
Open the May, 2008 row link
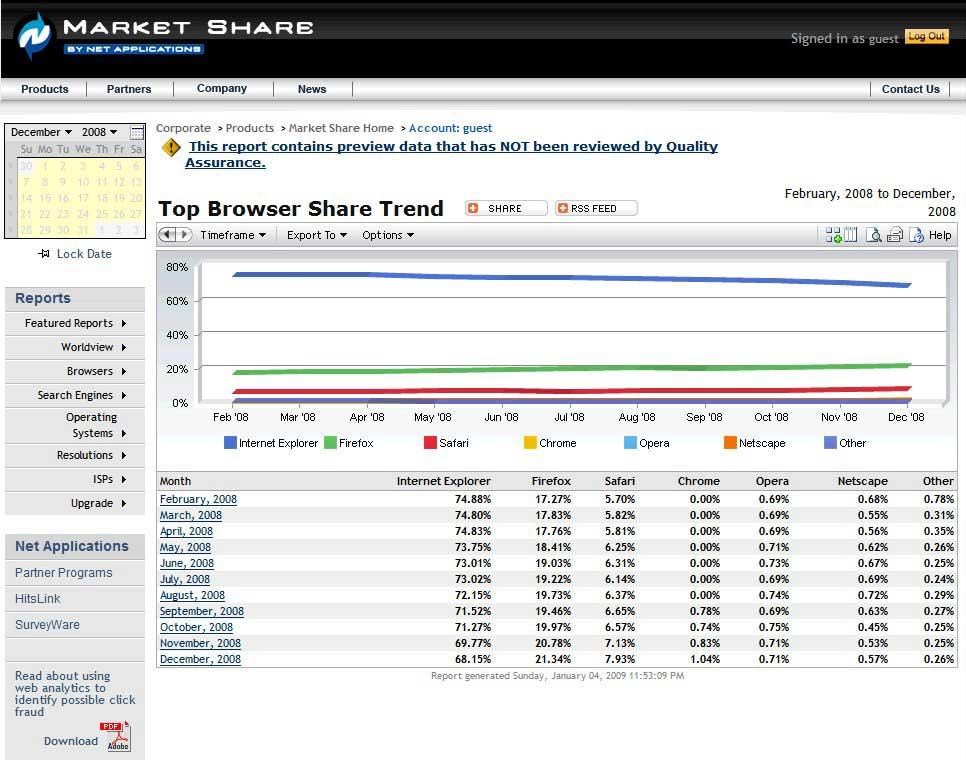click(185, 548)
